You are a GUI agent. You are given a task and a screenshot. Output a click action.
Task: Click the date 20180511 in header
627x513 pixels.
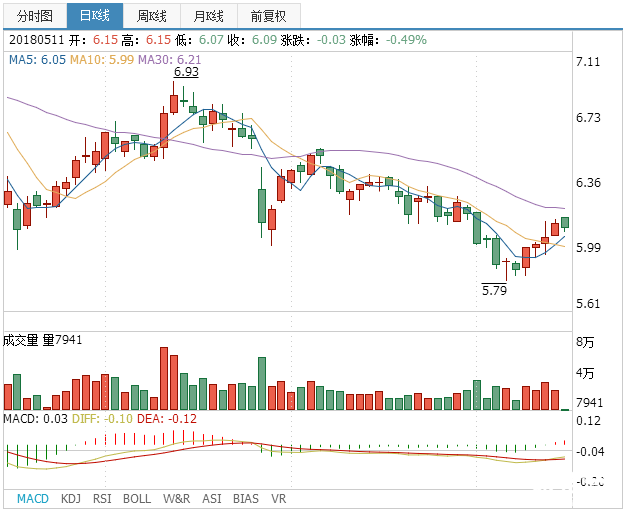point(36,40)
